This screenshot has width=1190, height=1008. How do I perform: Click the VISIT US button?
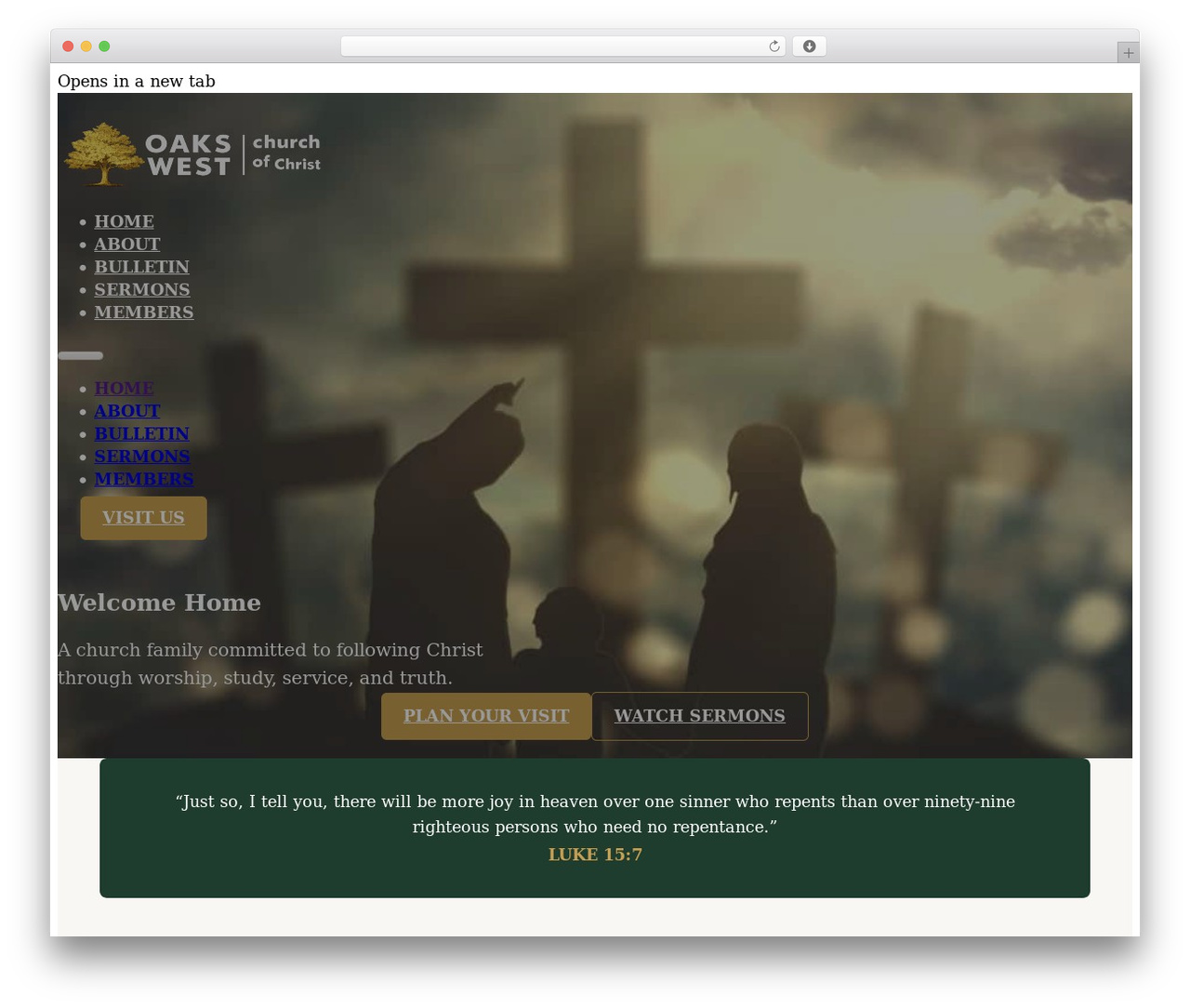(x=143, y=518)
